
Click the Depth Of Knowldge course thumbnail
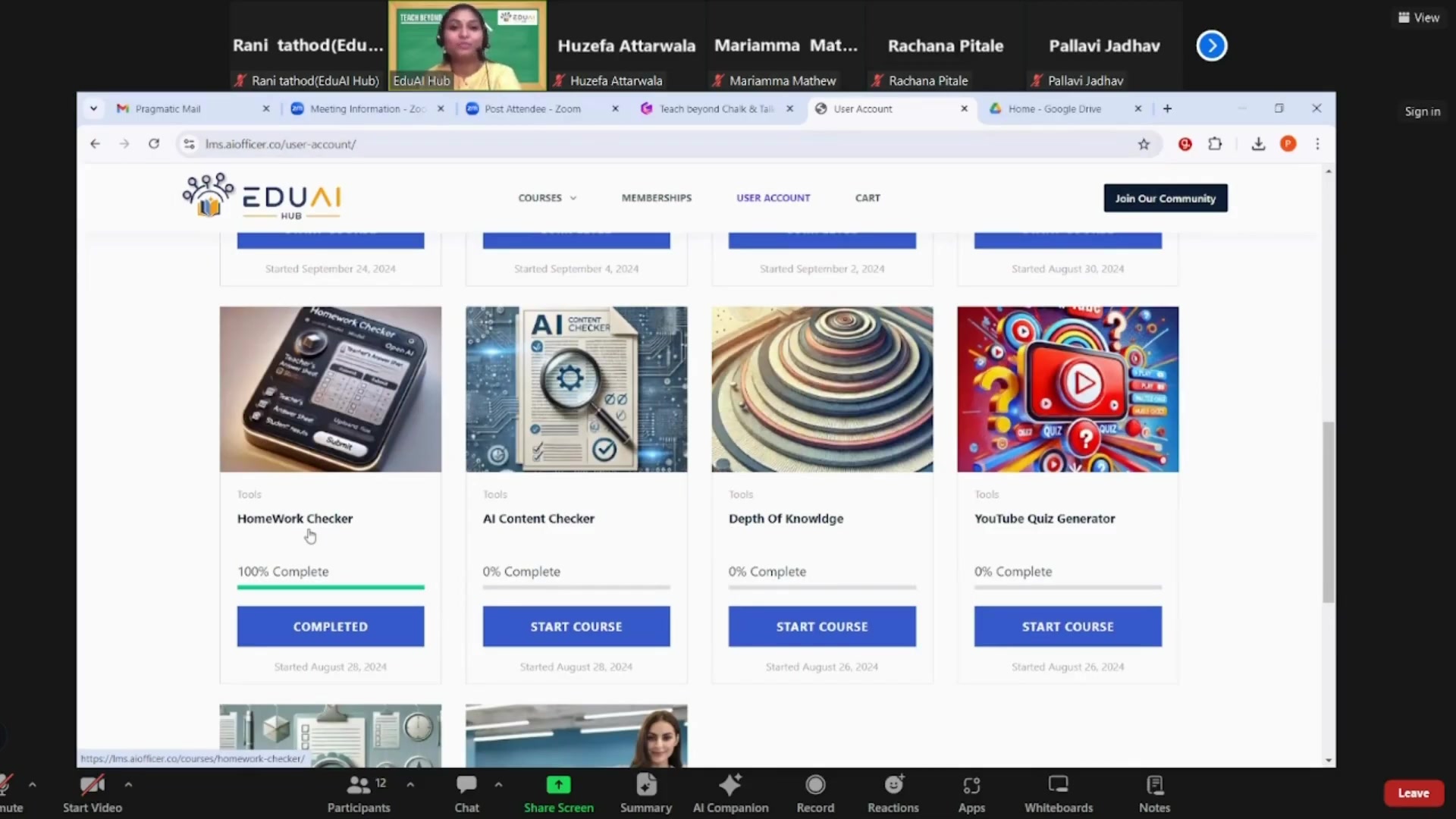pos(822,389)
